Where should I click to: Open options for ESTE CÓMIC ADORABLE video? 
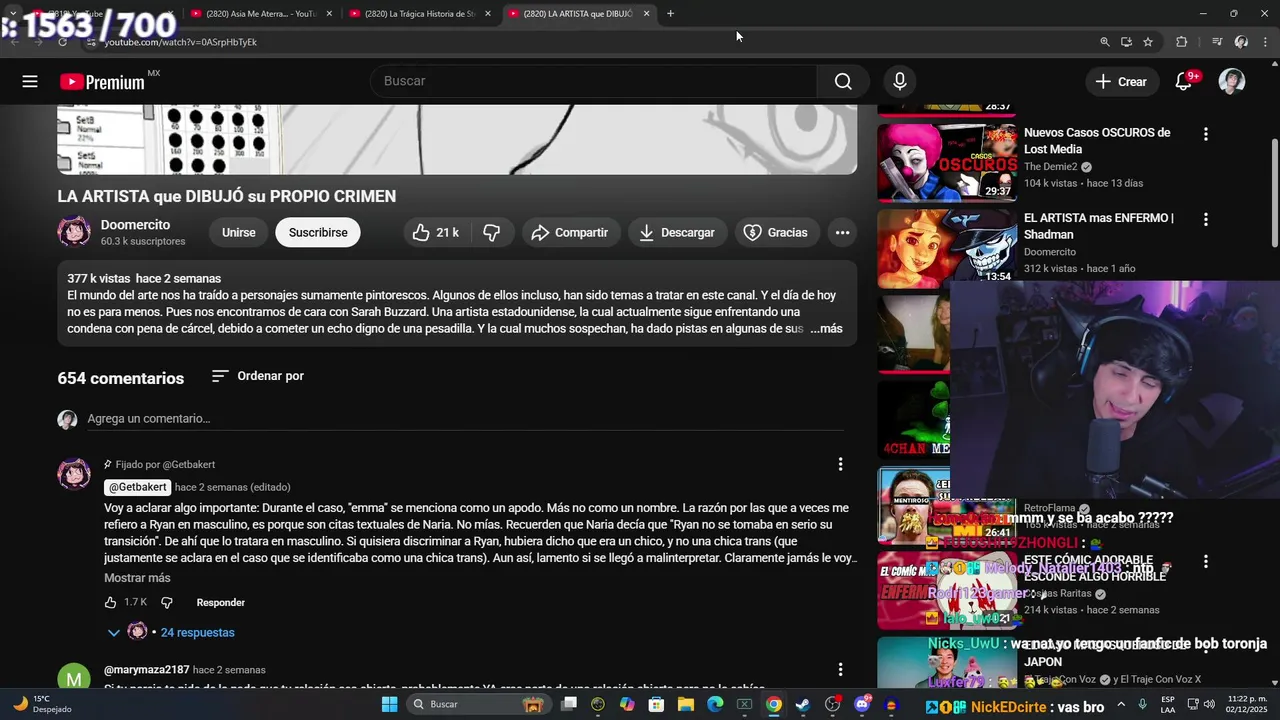pyautogui.click(x=1205, y=562)
